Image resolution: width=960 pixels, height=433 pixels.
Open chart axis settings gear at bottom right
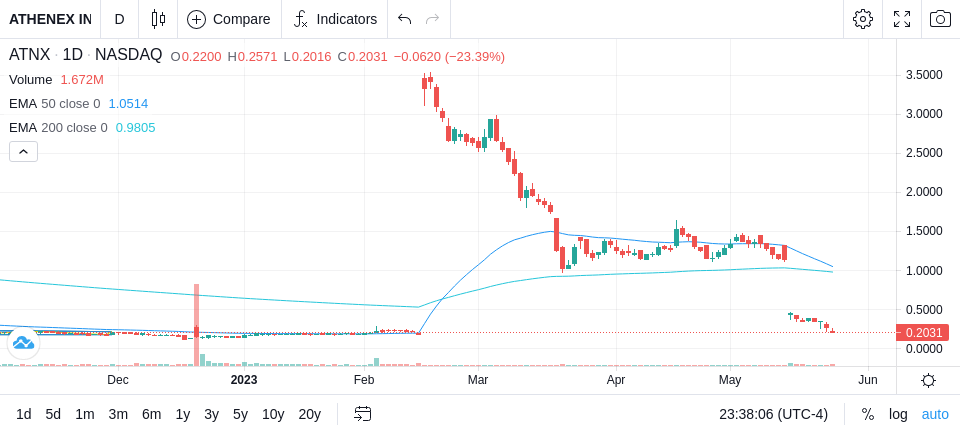pyautogui.click(x=928, y=380)
